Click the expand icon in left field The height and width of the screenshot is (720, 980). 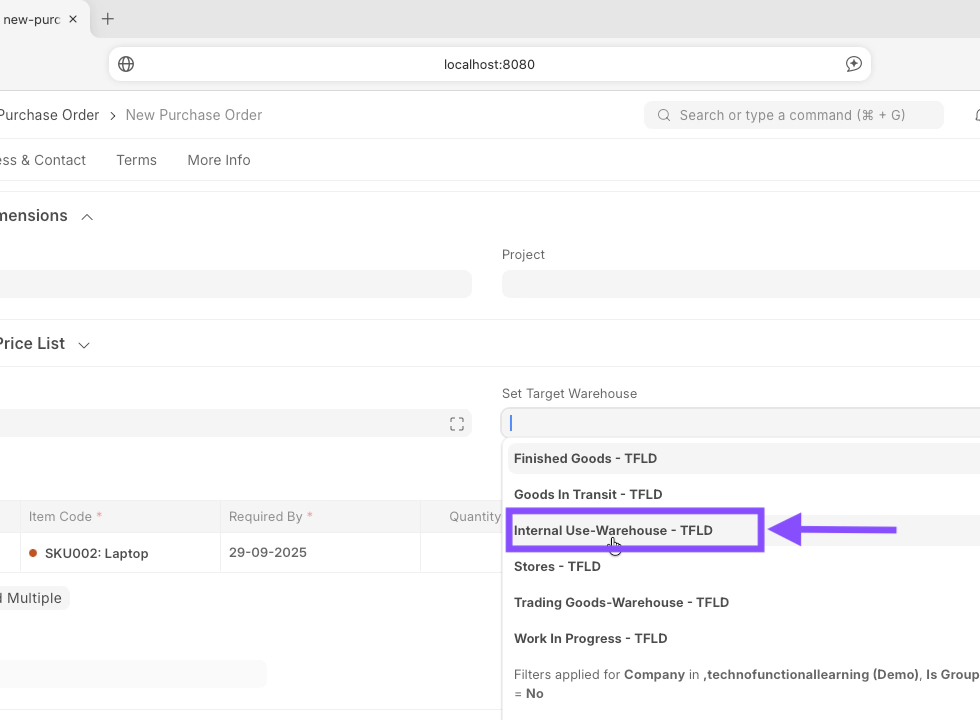point(456,424)
